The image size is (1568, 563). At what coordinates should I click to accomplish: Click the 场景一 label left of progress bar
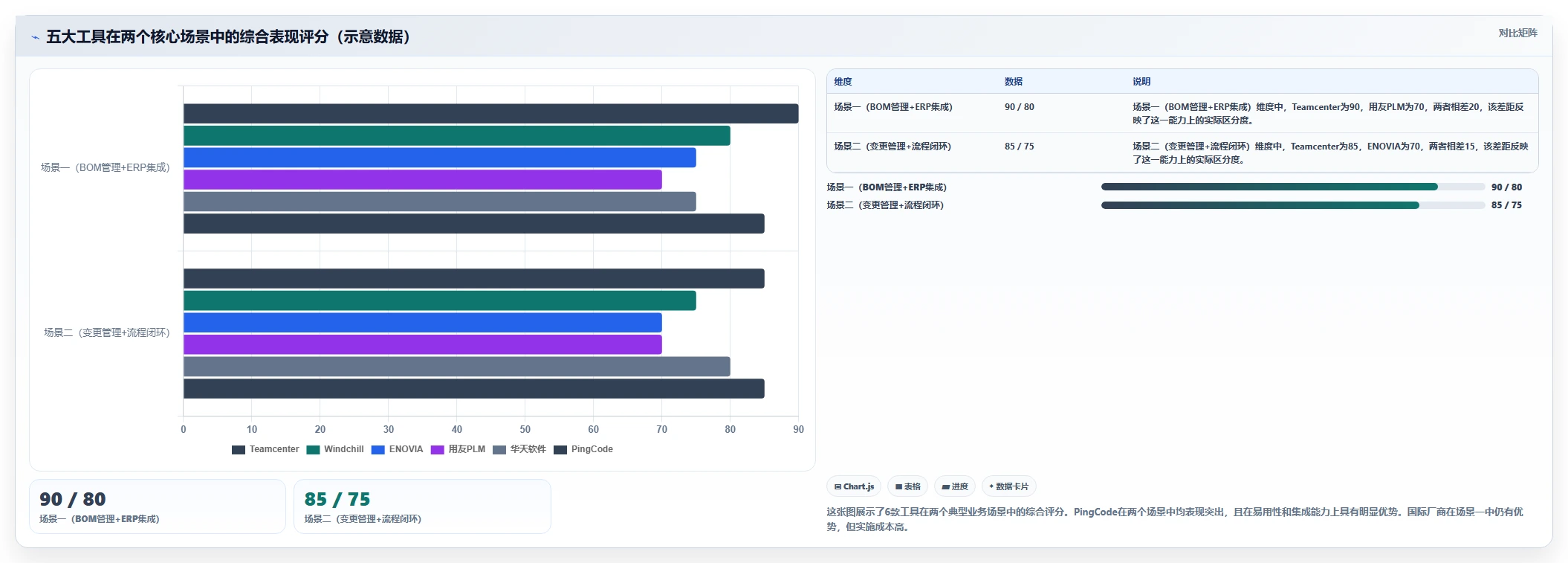click(x=887, y=187)
